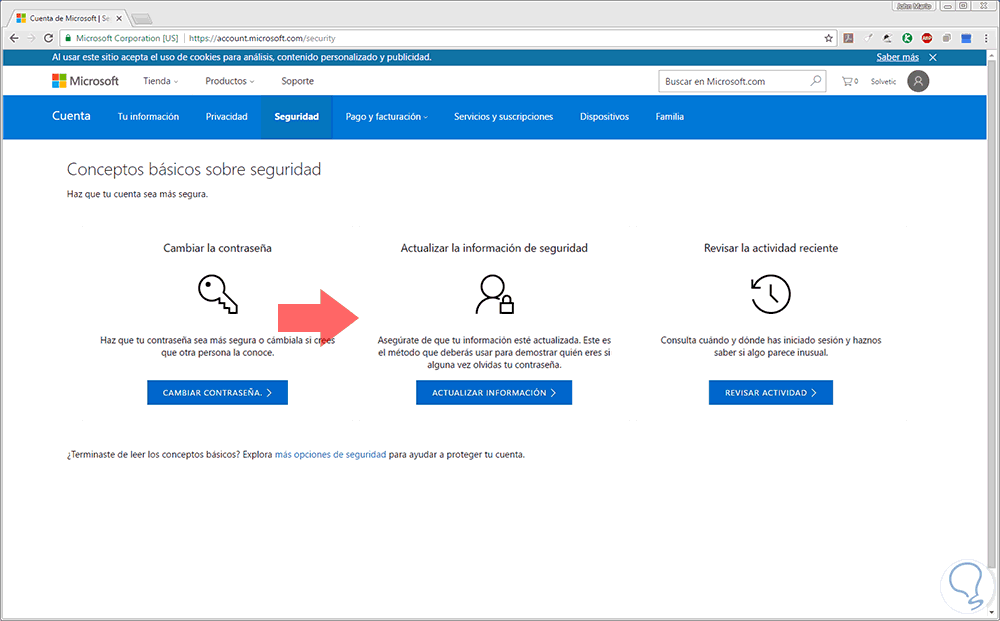Click the key icon under Cambiar la contraseña
The image size is (1000, 621).
tap(217, 294)
